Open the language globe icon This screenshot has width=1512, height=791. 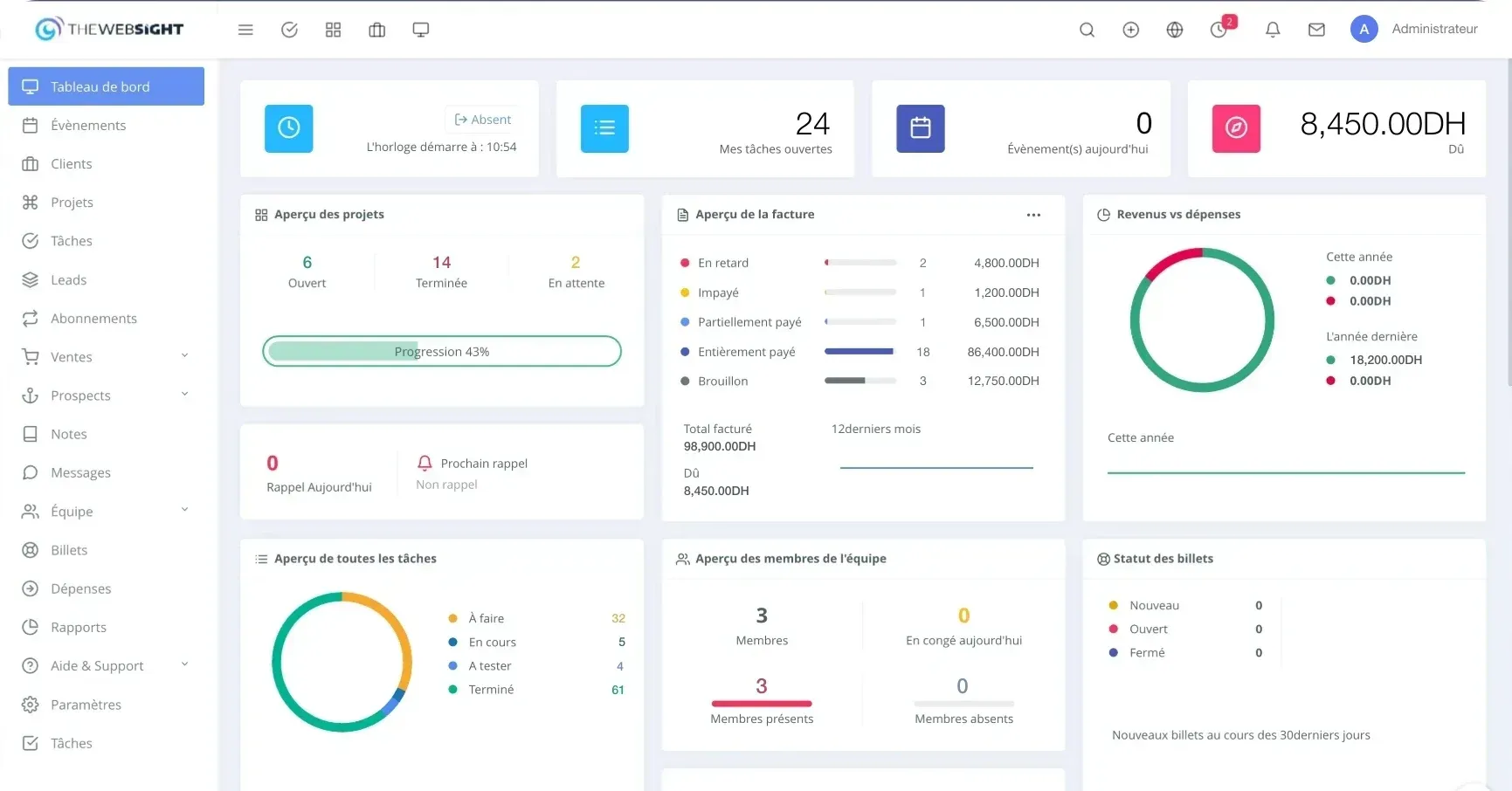coord(1175,30)
